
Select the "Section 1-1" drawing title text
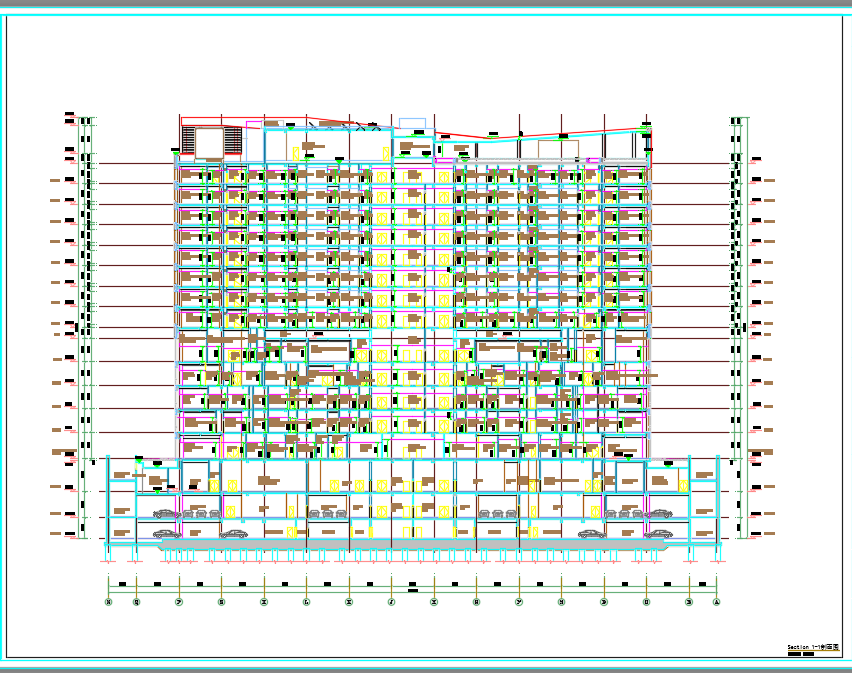click(813, 647)
